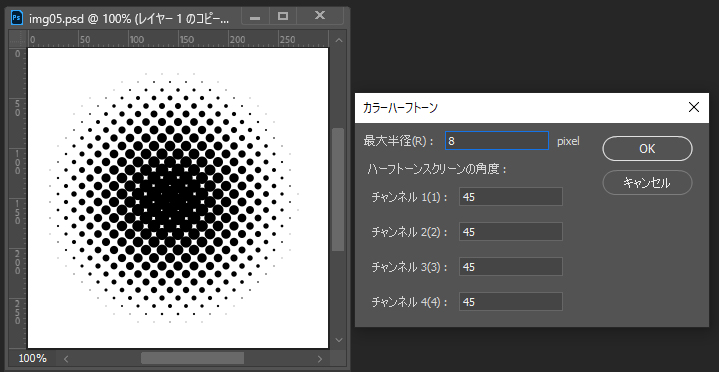Select the チャンネル 3 angle field
This screenshot has width=719, height=372.
click(511, 267)
